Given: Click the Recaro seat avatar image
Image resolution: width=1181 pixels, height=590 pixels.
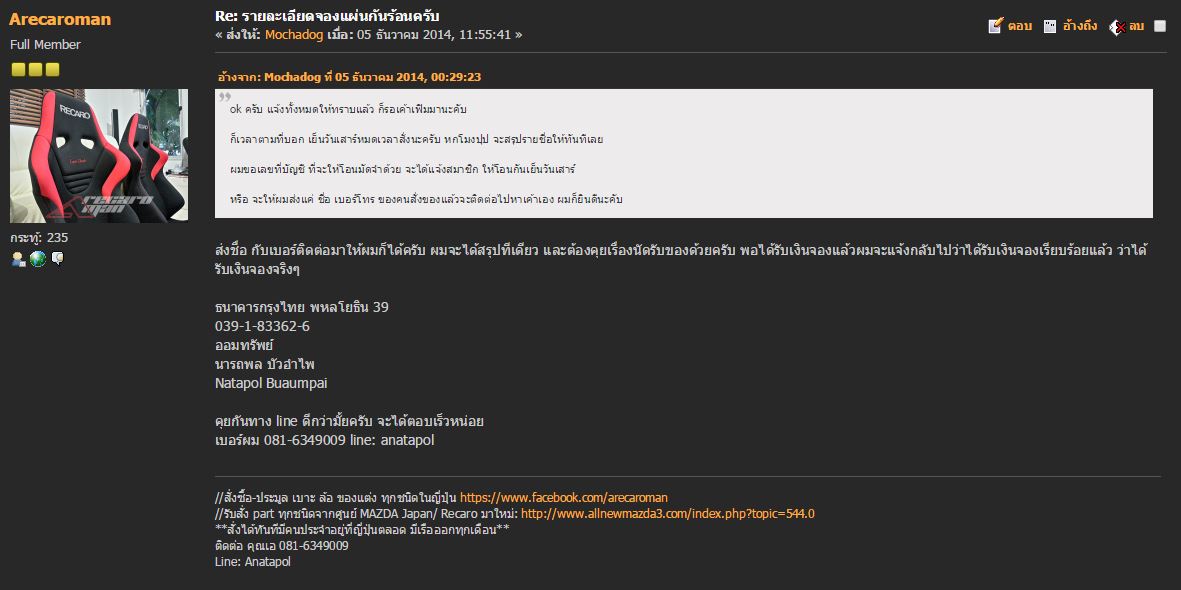Looking at the screenshot, I should point(99,155).
